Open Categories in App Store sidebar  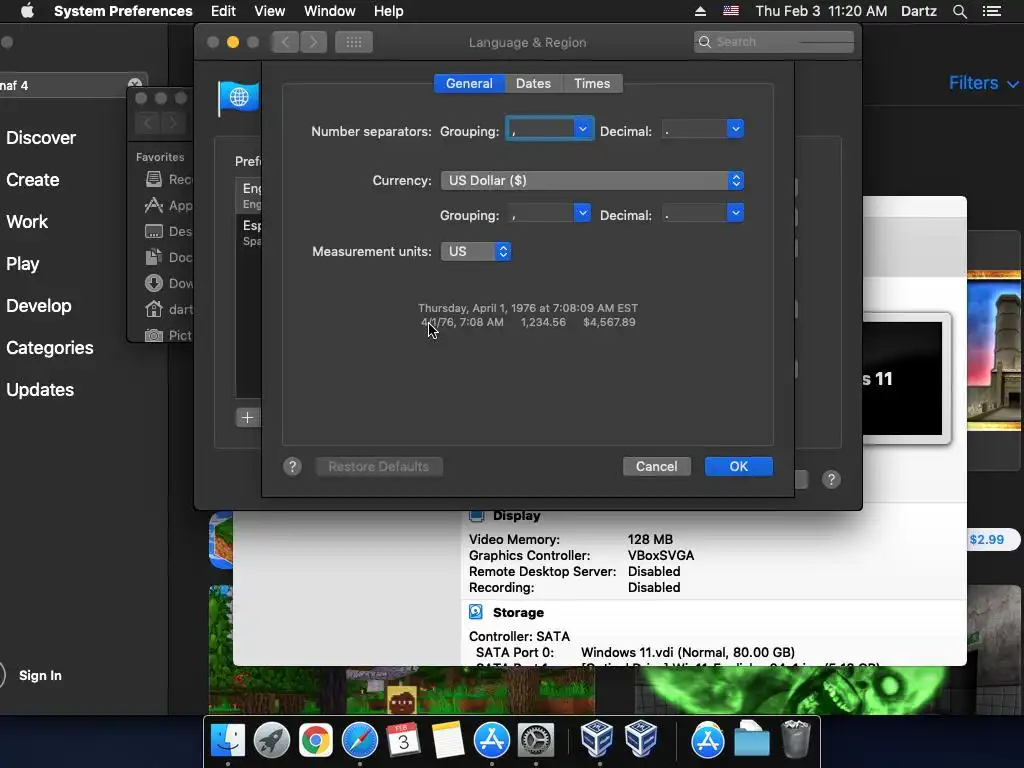tap(50, 347)
